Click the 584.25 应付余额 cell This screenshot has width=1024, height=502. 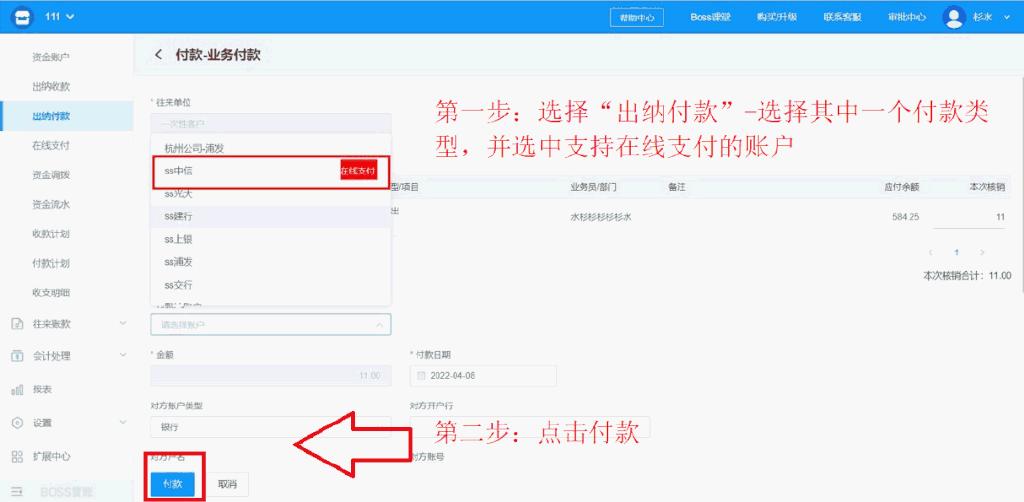(905, 217)
